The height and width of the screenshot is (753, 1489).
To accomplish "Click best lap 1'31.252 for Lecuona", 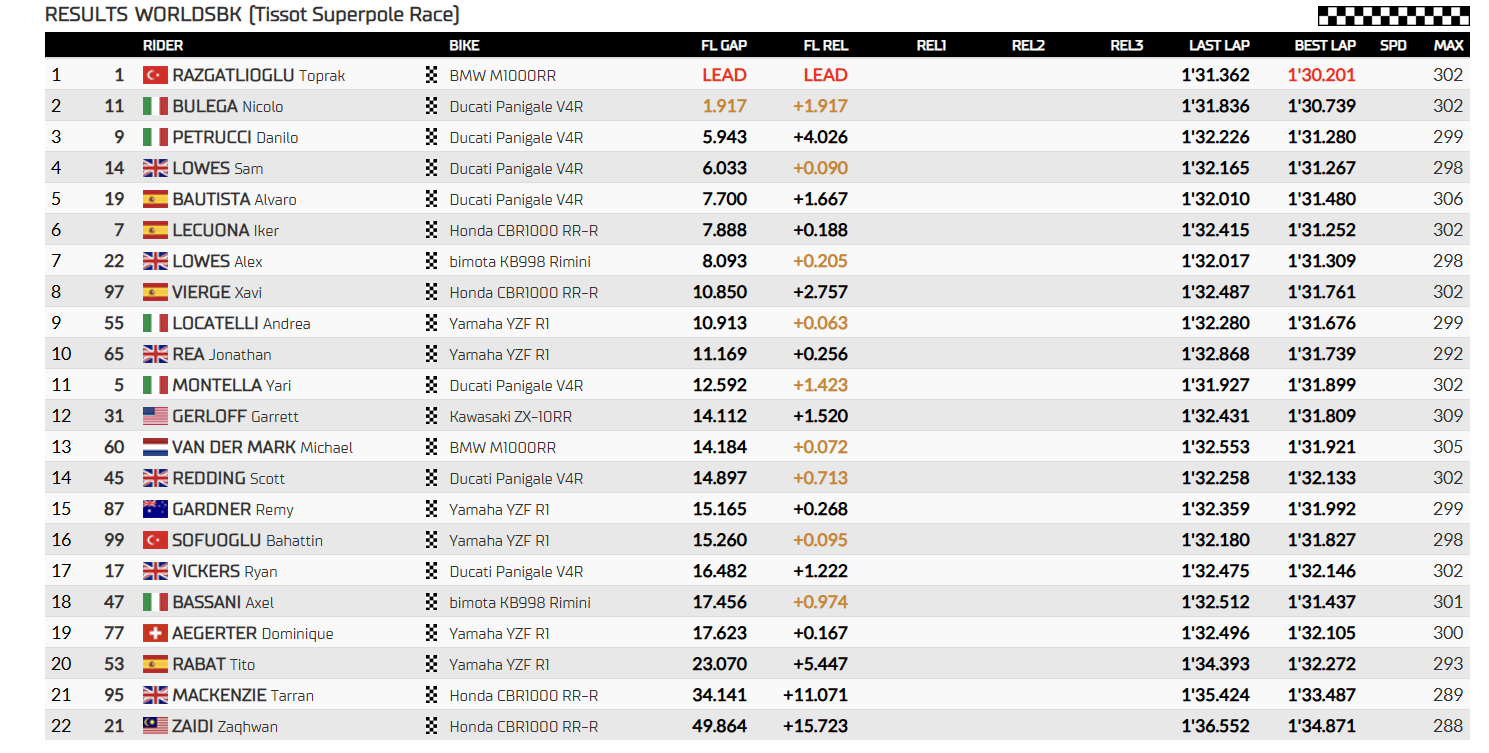I will [1322, 230].
